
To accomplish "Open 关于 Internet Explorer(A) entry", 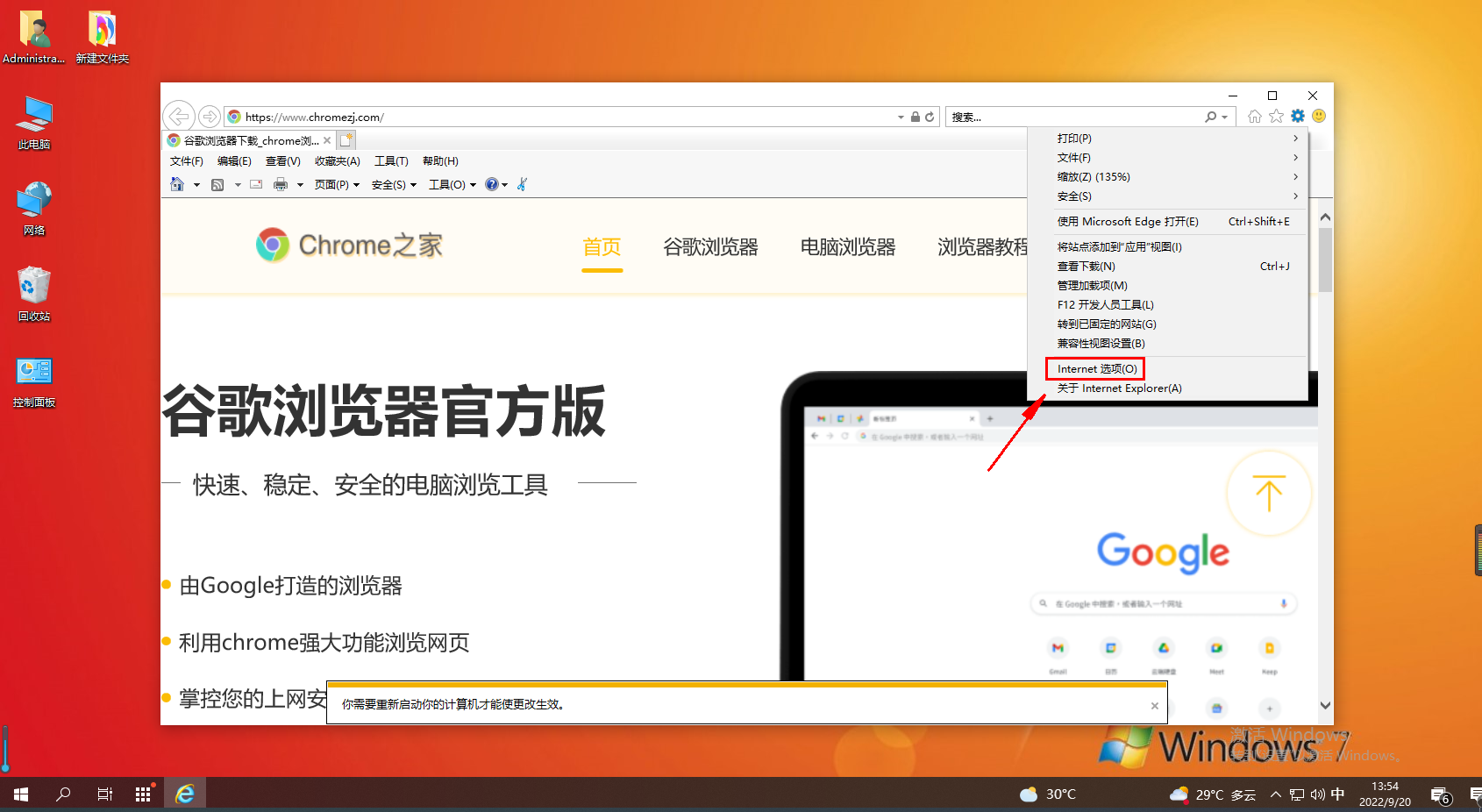I will point(1119,388).
